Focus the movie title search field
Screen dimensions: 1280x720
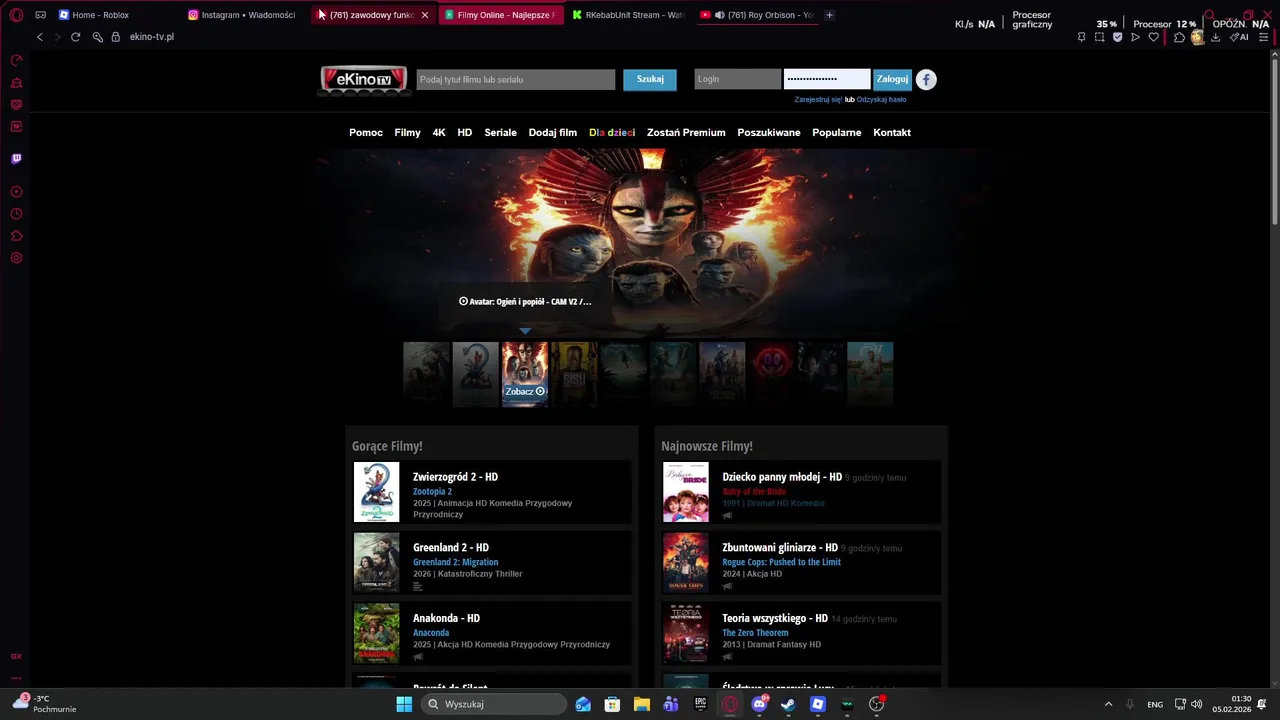(x=516, y=80)
